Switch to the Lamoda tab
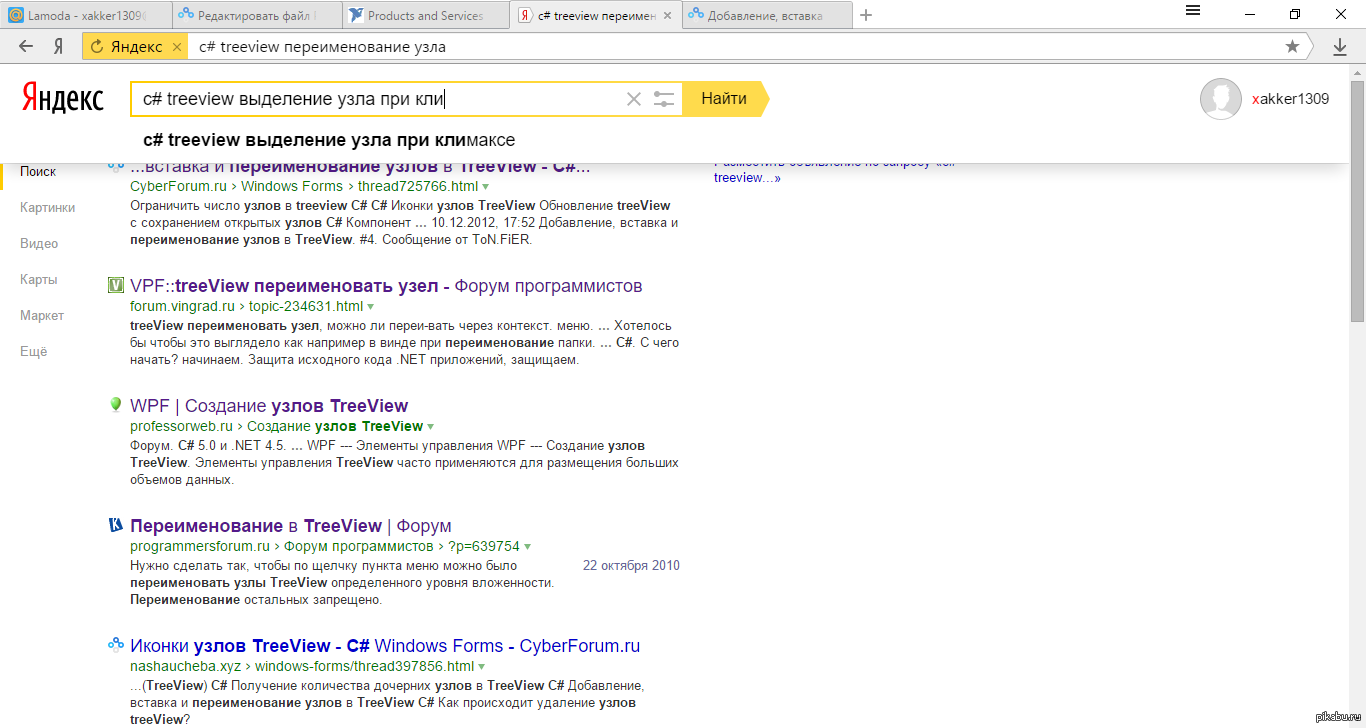Screen dimensions: 1366x728 84,15
